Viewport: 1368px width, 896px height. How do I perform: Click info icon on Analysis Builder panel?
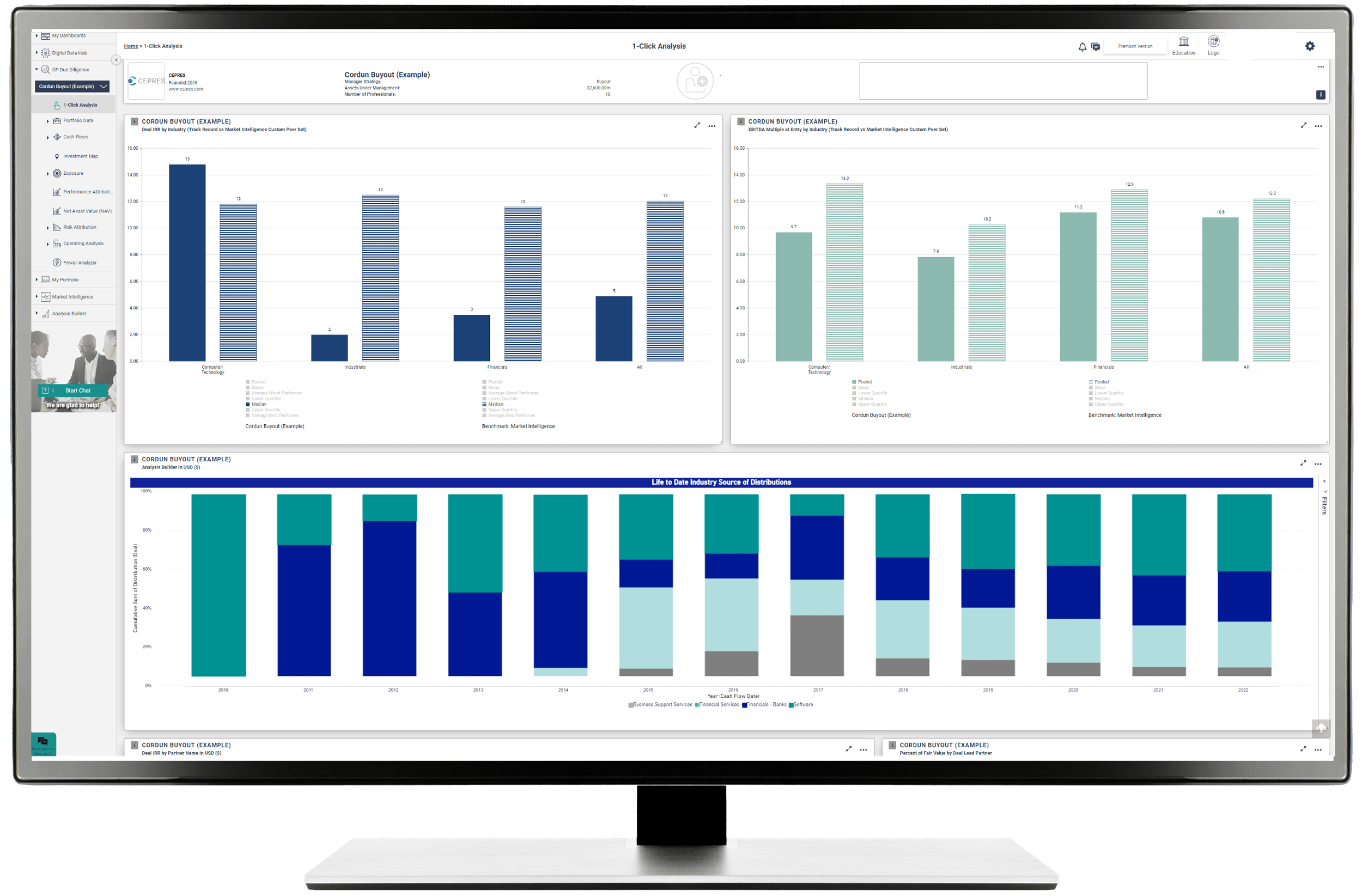pos(135,459)
